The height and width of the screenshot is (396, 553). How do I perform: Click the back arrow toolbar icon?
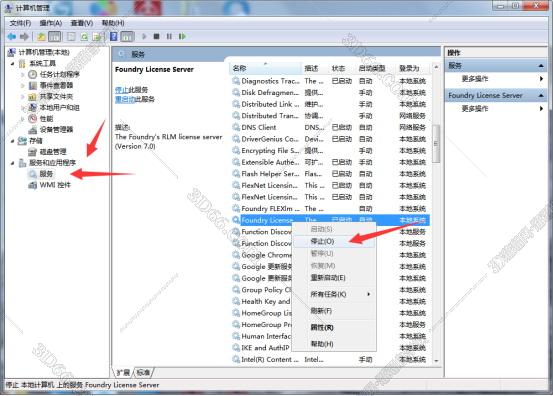pos(12,36)
